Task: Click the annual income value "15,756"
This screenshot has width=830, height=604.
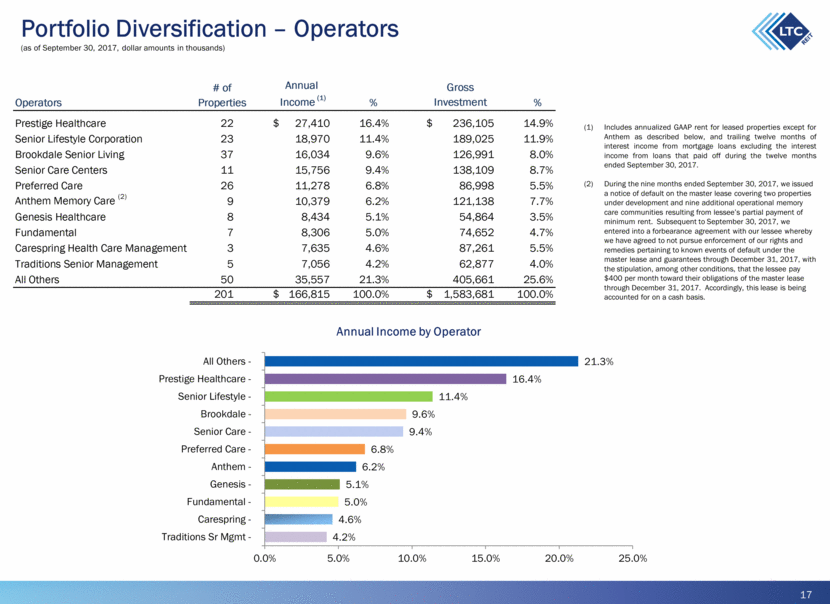Action: click(x=312, y=170)
